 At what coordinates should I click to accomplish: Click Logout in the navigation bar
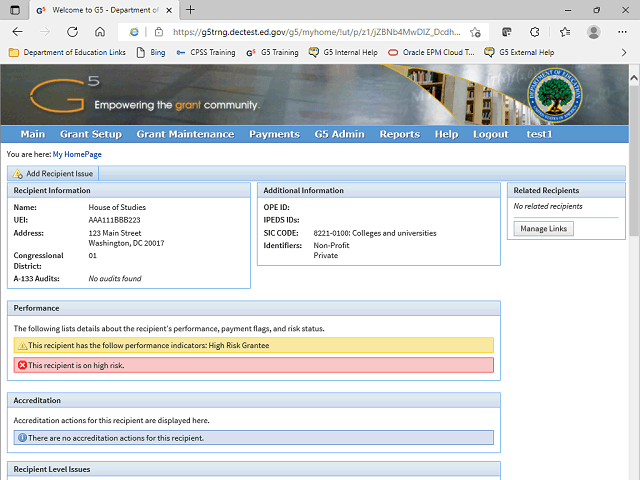pyautogui.click(x=490, y=134)
